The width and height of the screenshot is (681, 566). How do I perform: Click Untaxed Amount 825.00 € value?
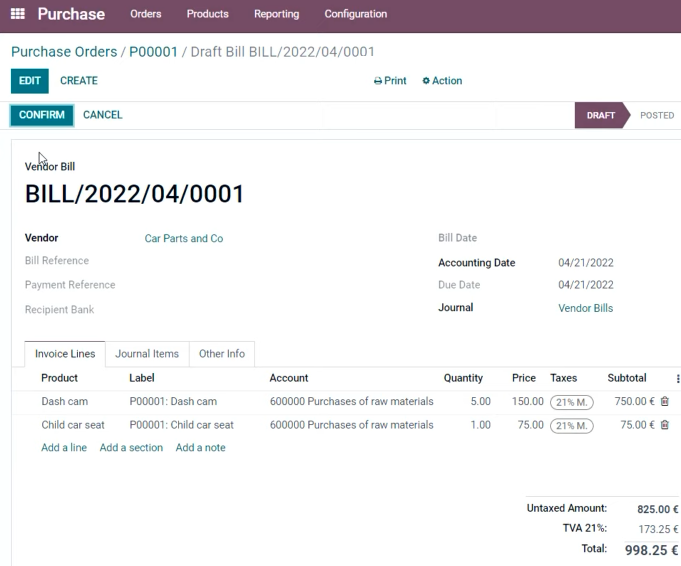658,509
